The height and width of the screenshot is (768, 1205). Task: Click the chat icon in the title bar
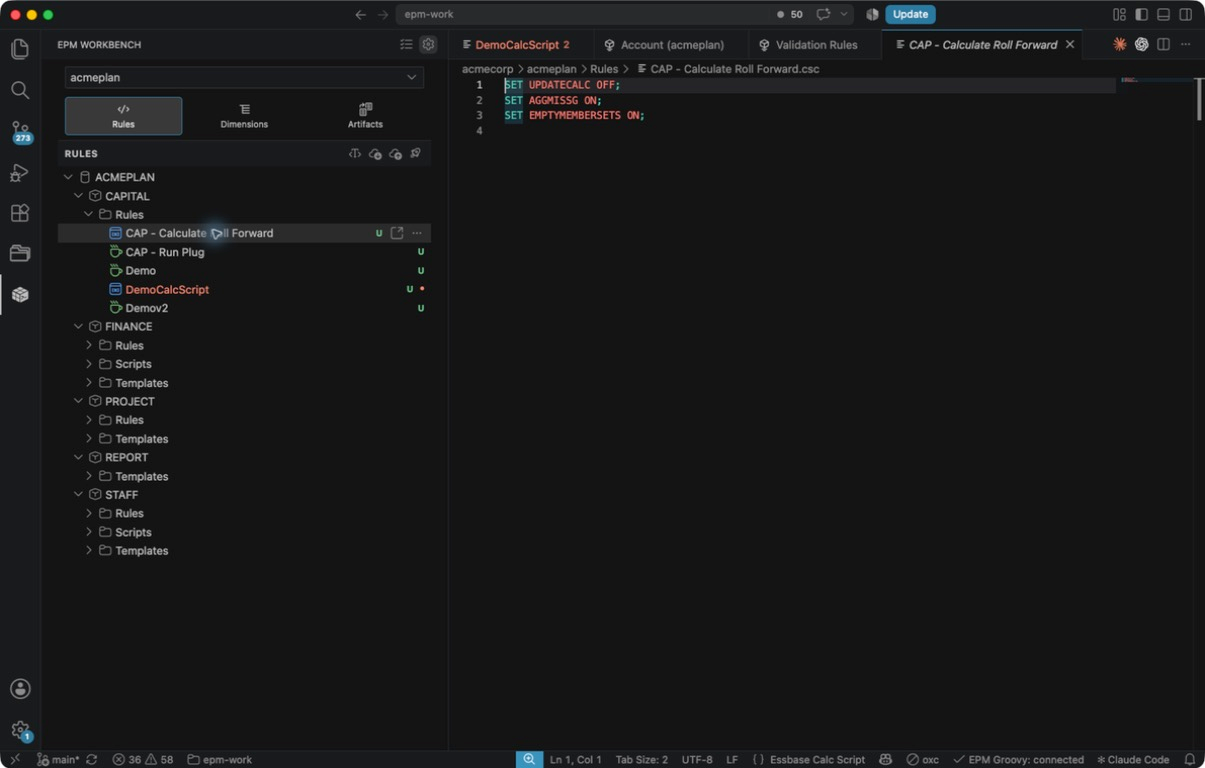click(824, 15)
